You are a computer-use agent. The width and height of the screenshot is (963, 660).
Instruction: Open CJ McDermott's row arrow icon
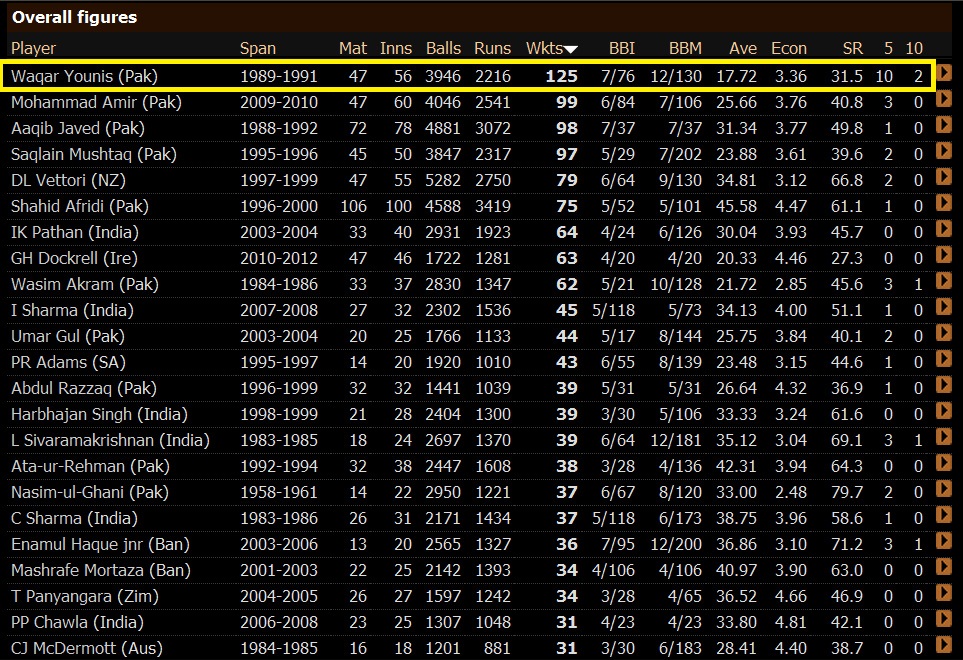point(944,645)
